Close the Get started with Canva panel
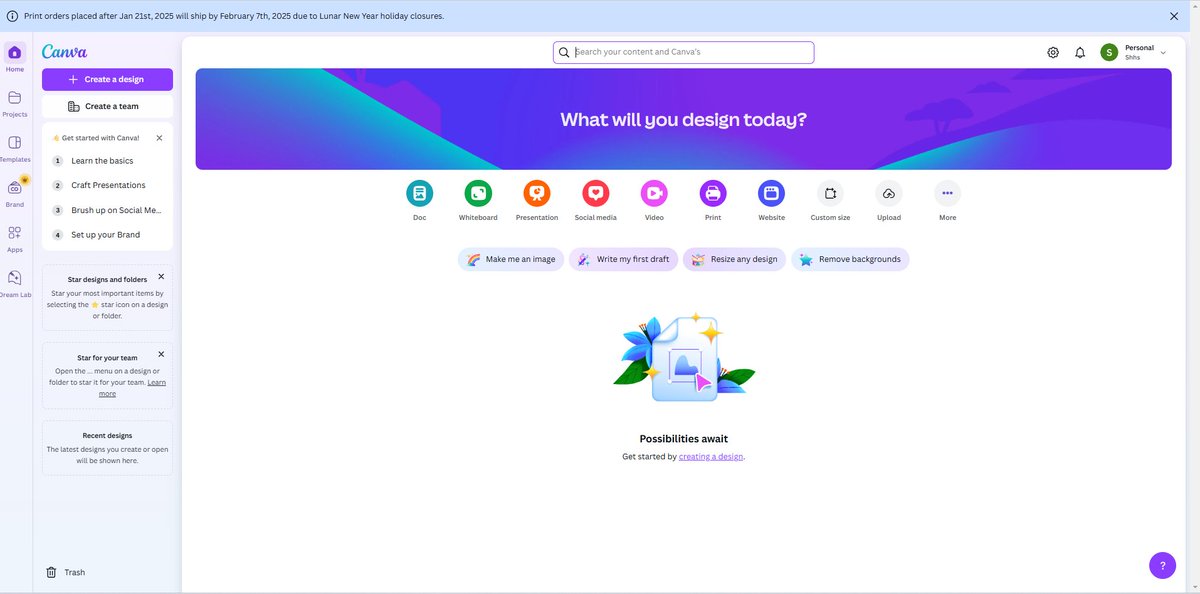This screenshot has width=1200, height=594. pos(159,138)
